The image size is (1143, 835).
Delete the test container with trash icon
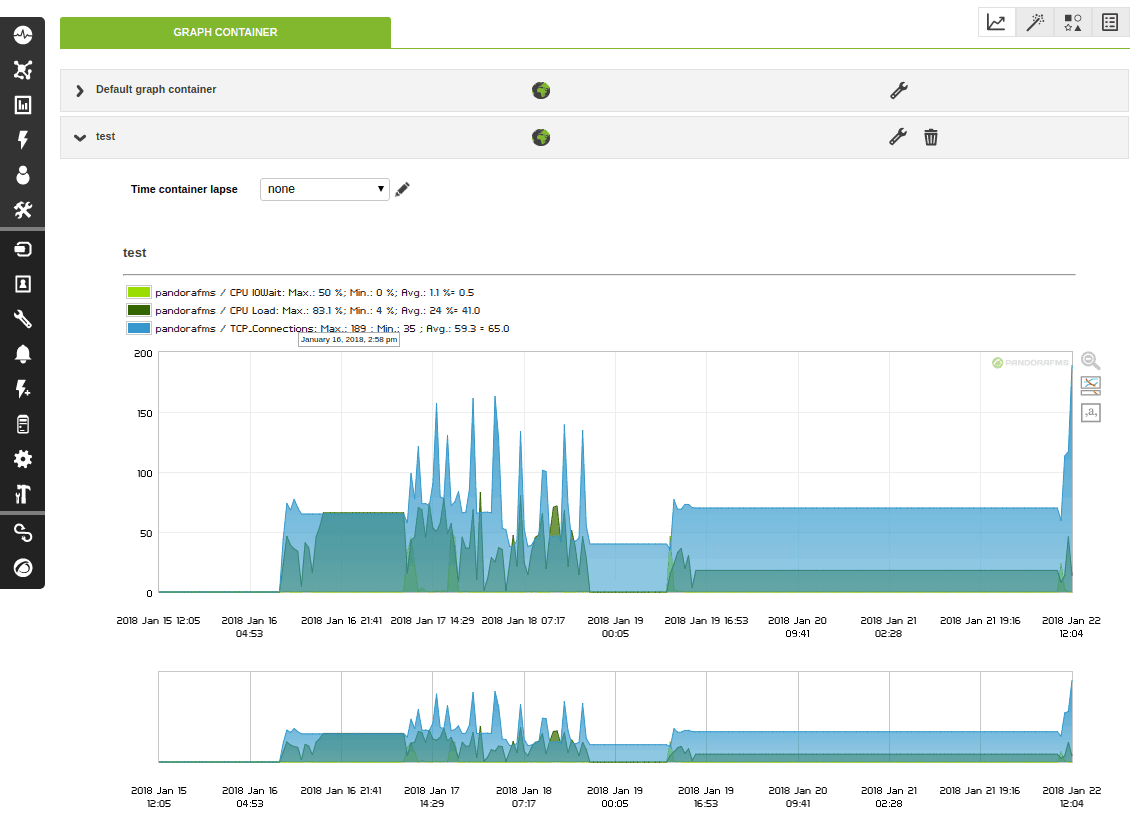[x=931, y=137]
